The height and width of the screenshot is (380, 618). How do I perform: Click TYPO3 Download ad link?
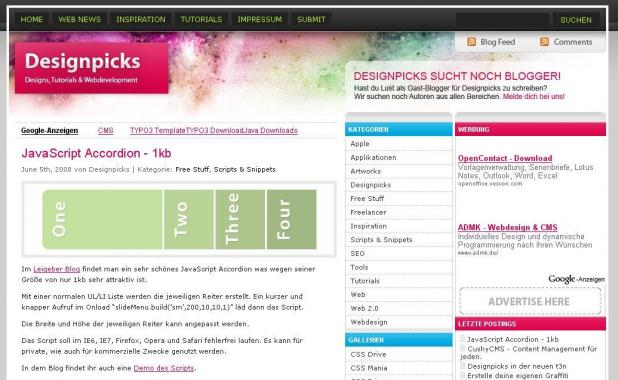pyautogui.click(x=214, y=130)
